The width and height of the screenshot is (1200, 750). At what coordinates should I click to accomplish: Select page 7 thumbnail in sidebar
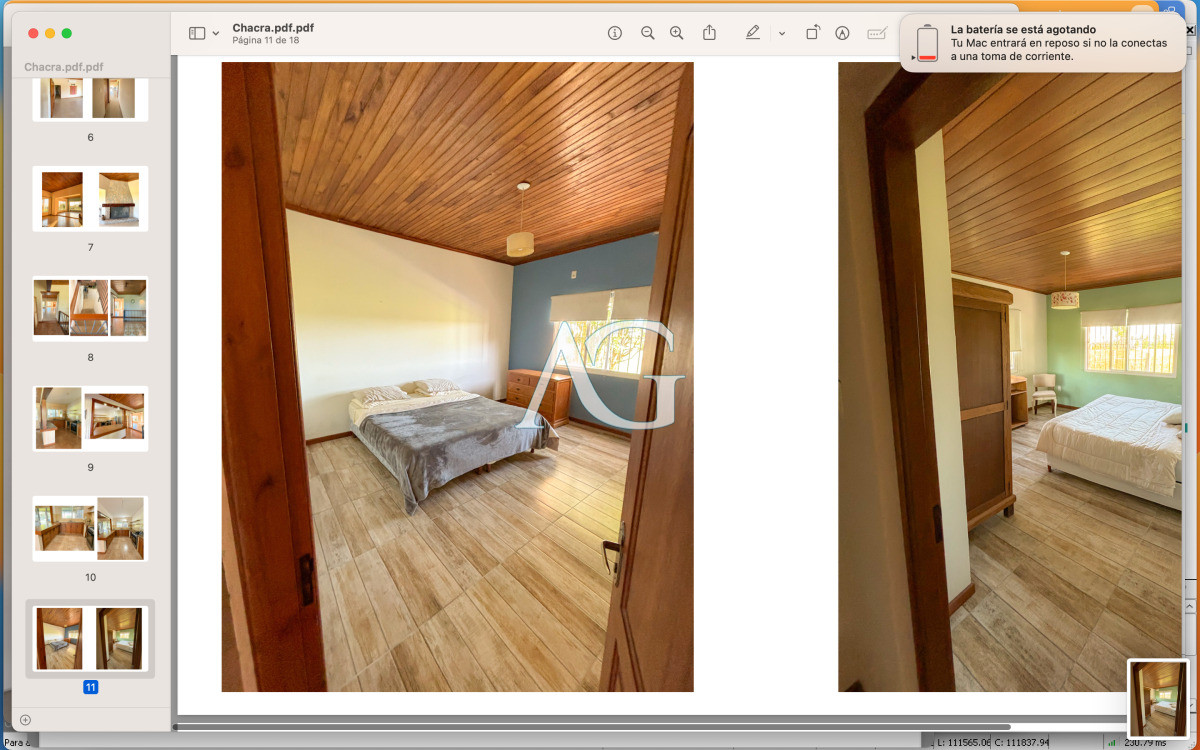90,199
